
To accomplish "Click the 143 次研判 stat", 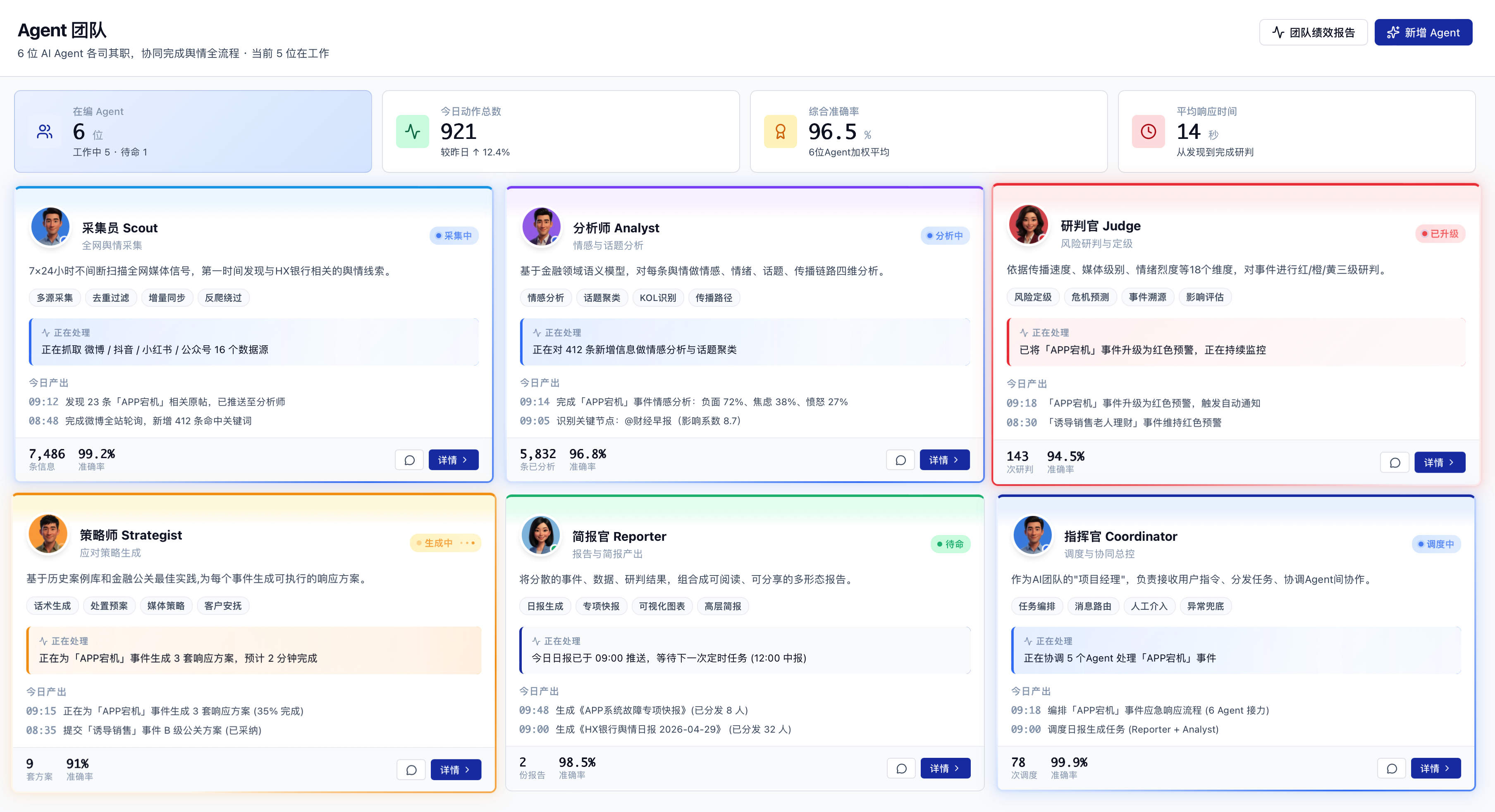I will point(1020,461).
